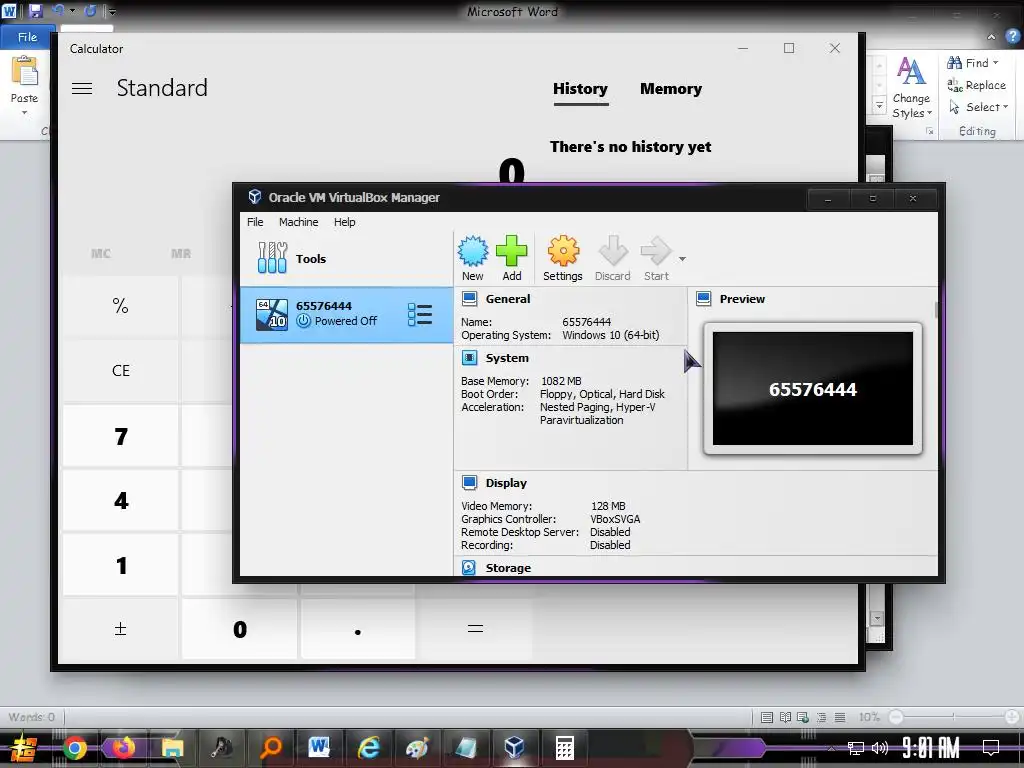The height and width of the screenshot is (768, 1024).
Task: Open VirtualBox machine Settings gear
Action: pos(563,251)
